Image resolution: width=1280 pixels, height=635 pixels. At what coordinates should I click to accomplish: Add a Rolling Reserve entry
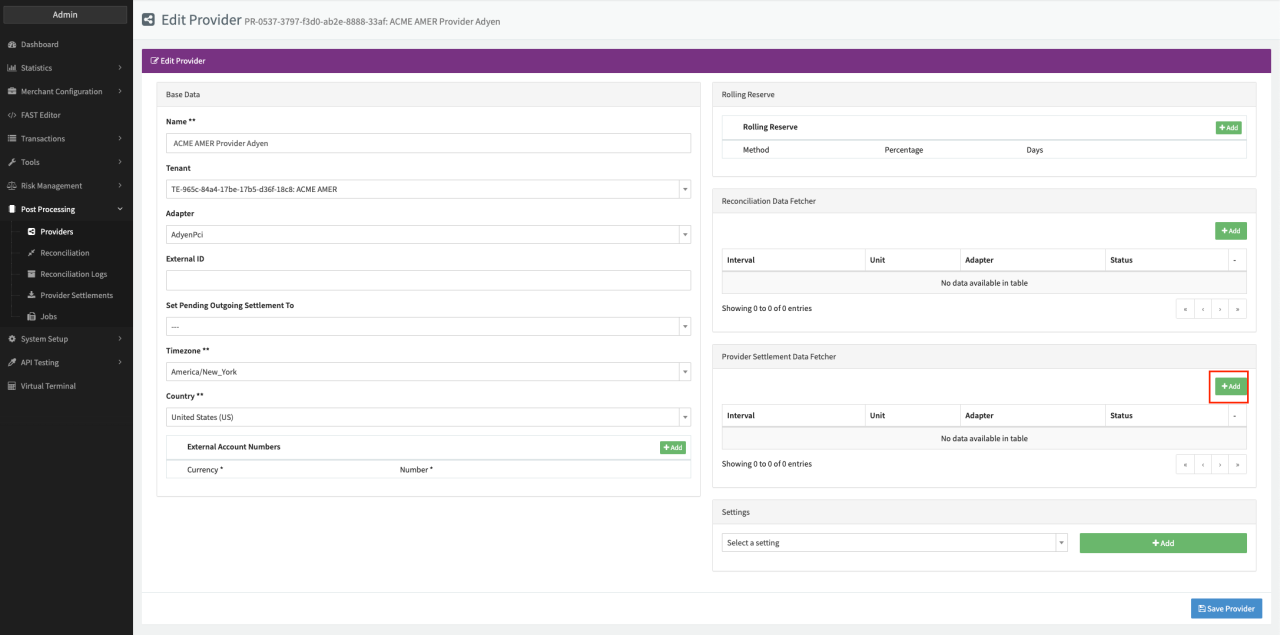[x=1229, y=128]
